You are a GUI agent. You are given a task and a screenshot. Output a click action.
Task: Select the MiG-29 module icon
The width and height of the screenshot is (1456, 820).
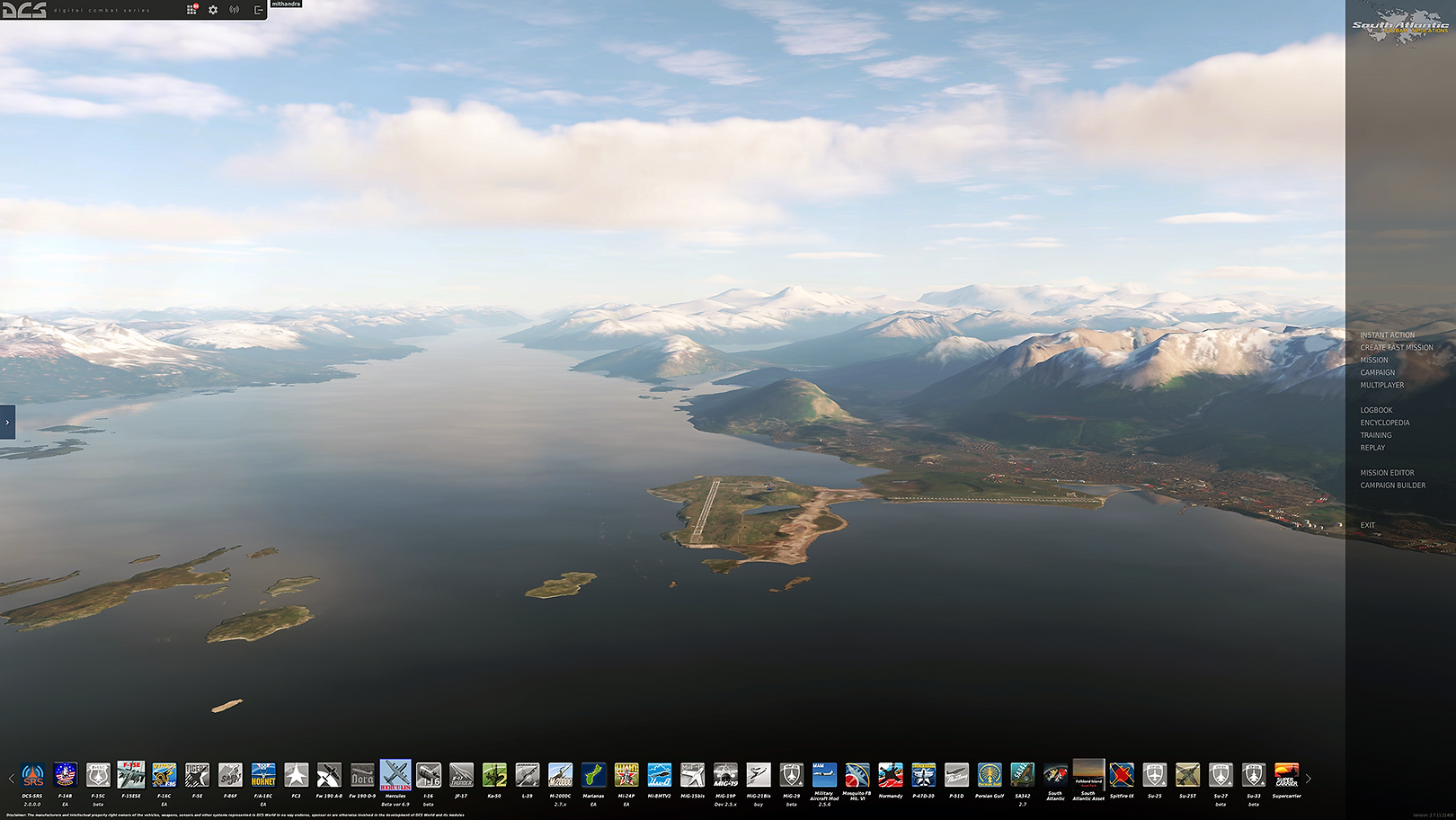point(792,775)
